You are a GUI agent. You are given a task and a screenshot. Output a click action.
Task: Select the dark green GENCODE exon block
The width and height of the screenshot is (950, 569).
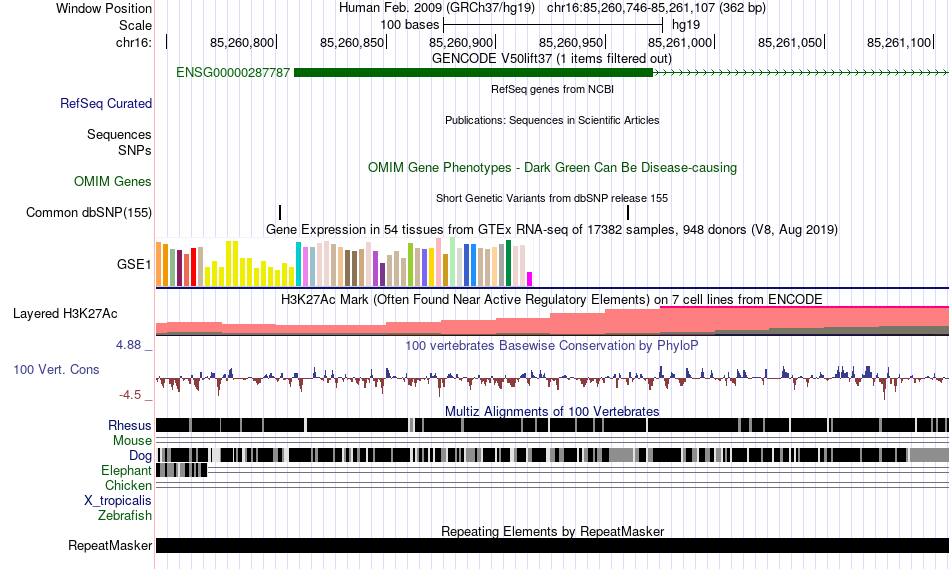point(473,73)
